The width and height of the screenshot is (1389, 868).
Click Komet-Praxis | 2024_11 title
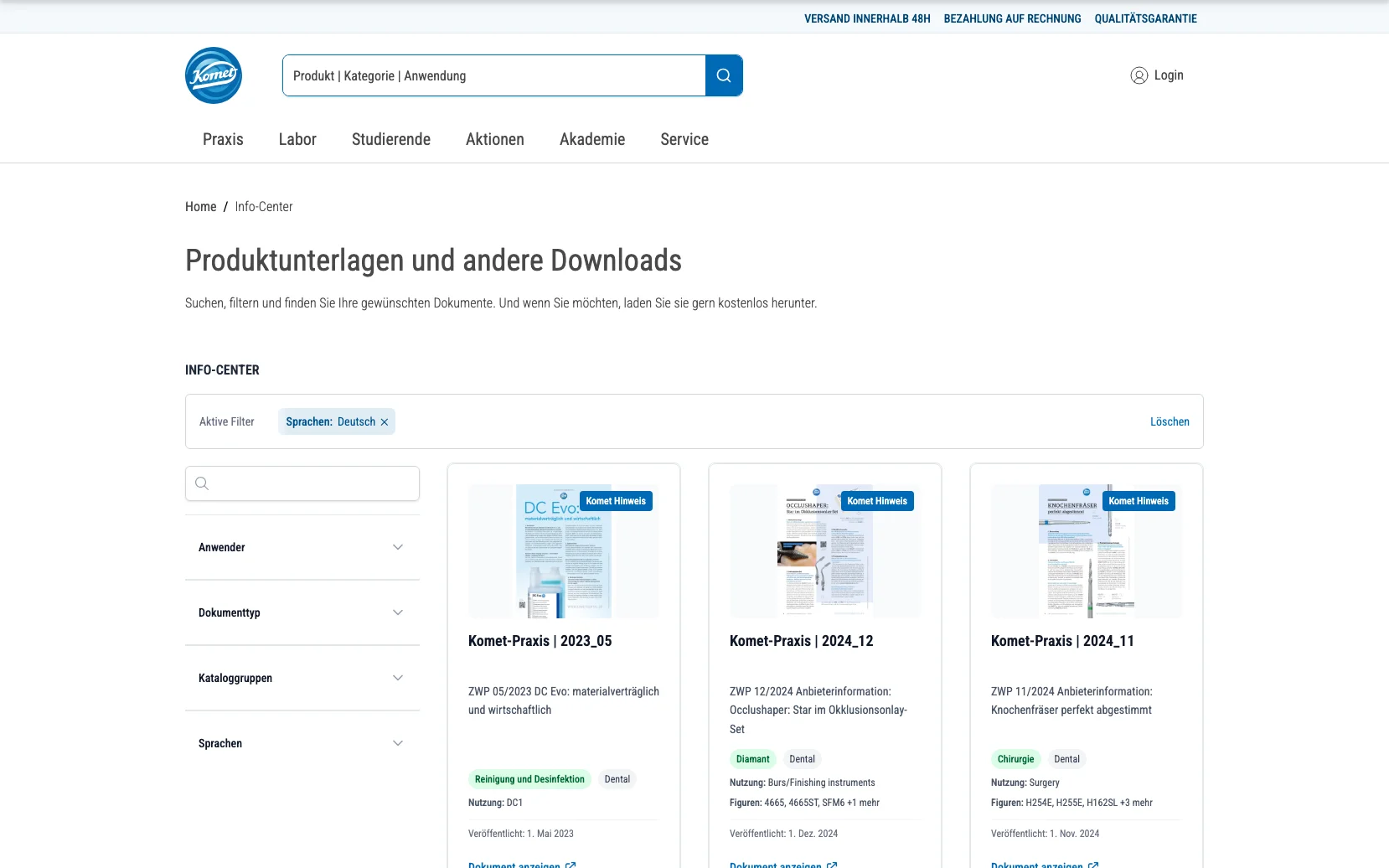1062,641
